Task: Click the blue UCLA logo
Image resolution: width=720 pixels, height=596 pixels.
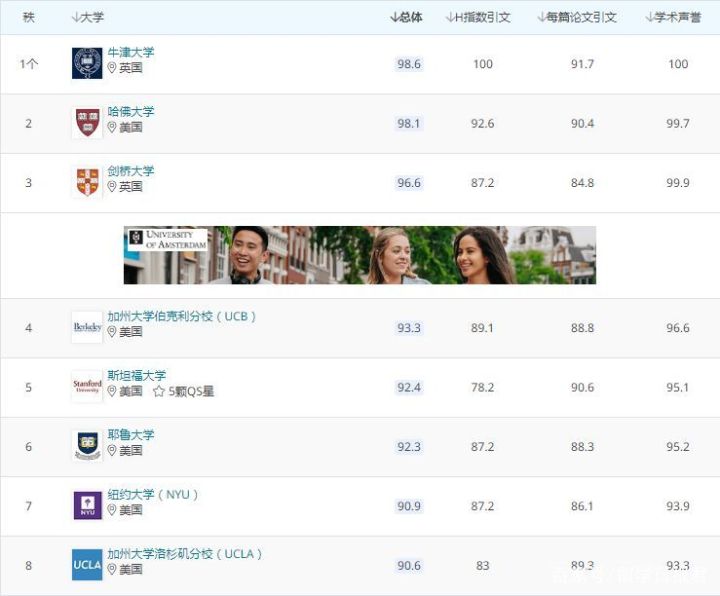Action: pos(87,565)
